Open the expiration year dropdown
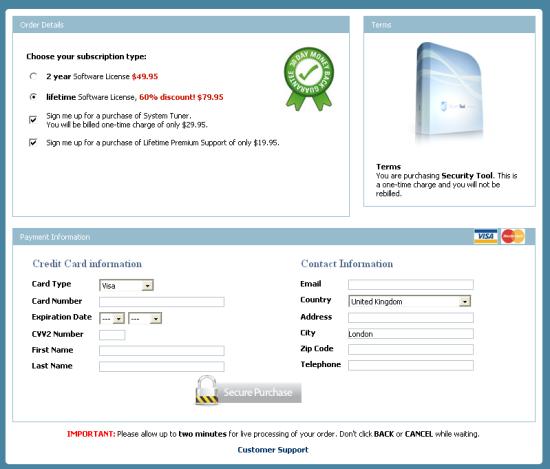 coord(145,319)
